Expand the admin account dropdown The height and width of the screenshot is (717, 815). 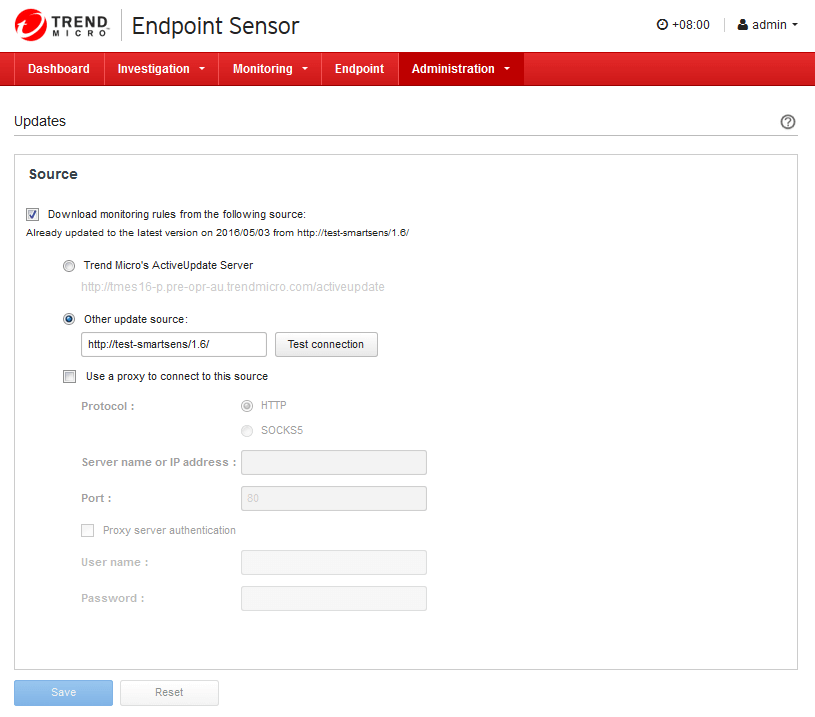click(x=769, y=25)
